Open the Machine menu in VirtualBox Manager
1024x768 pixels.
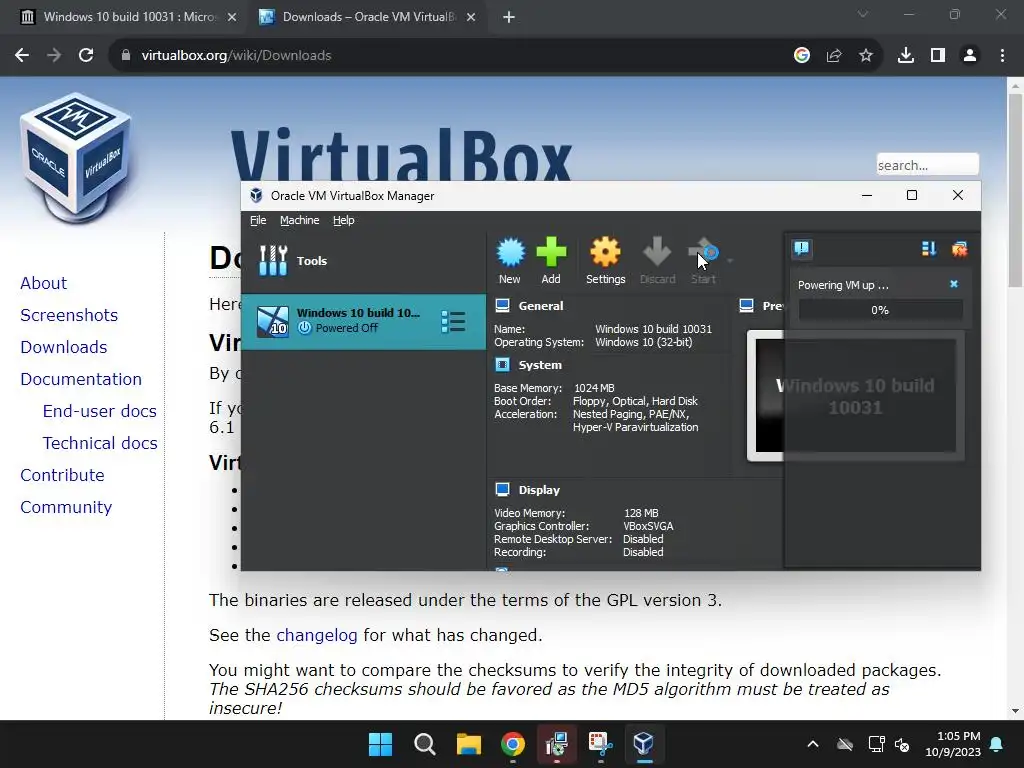[x=300, y=220]
